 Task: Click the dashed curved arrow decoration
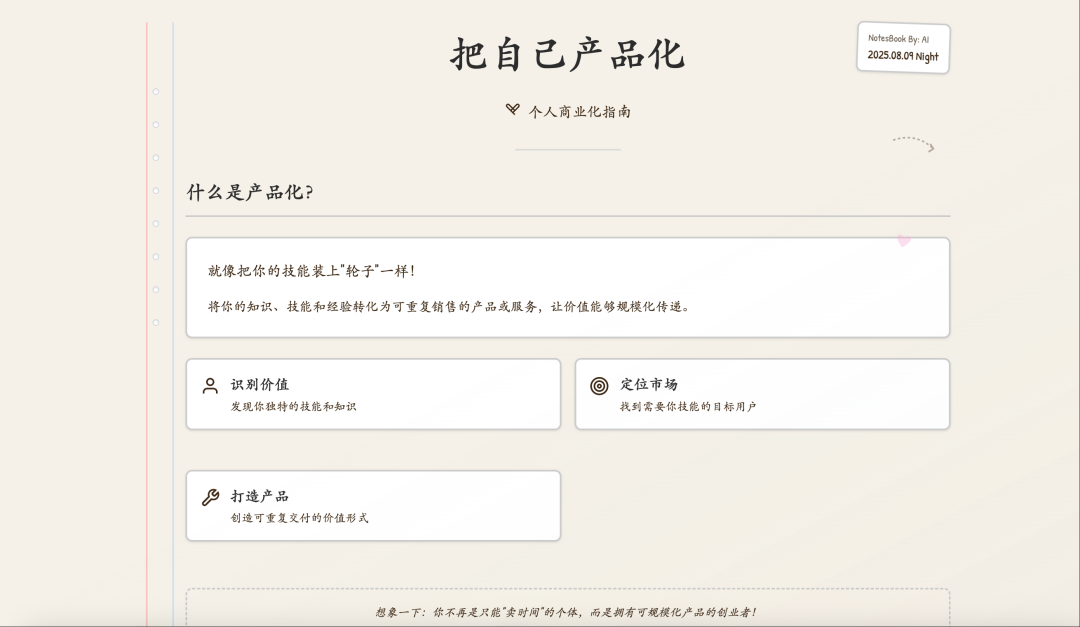tap(913, 144)
